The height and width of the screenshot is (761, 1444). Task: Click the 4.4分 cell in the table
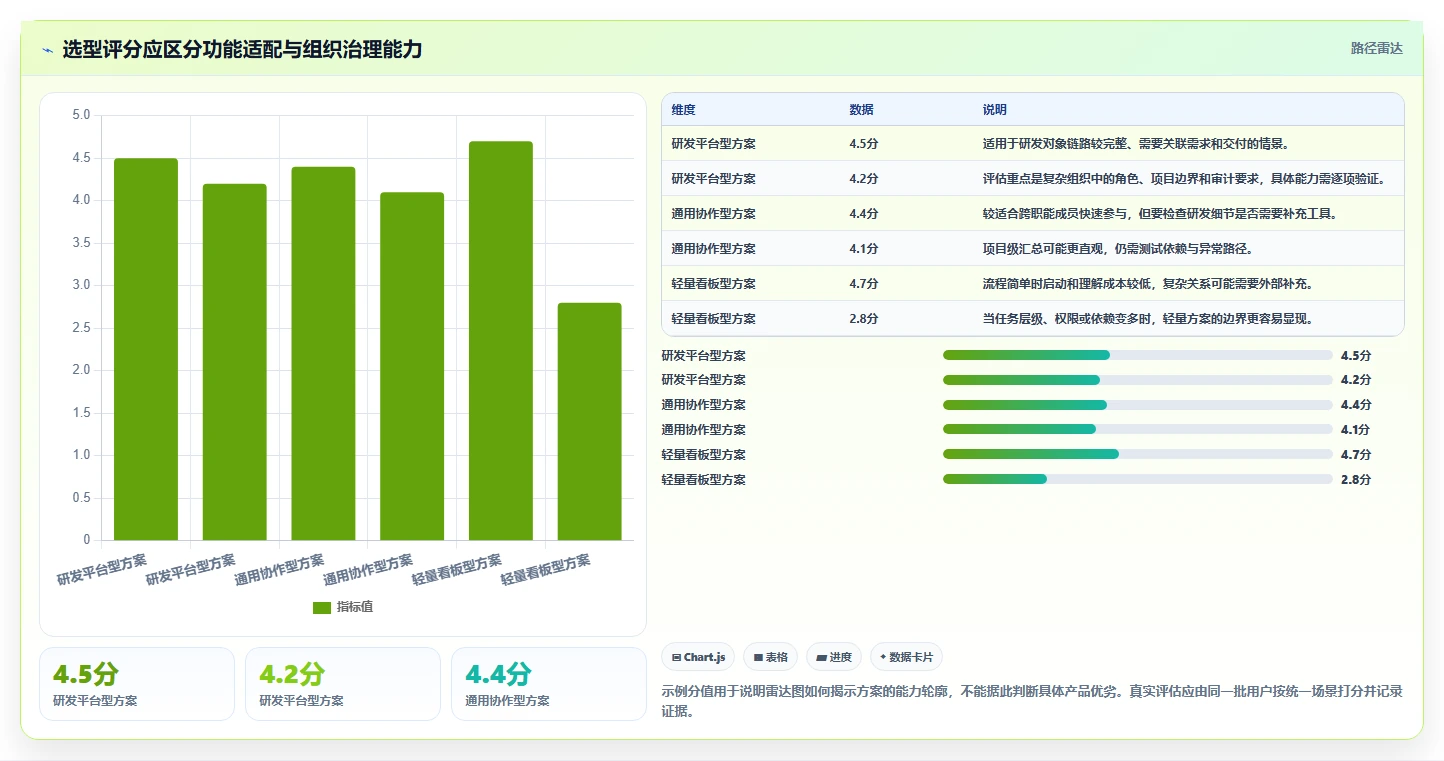click(x=864, y=214)
